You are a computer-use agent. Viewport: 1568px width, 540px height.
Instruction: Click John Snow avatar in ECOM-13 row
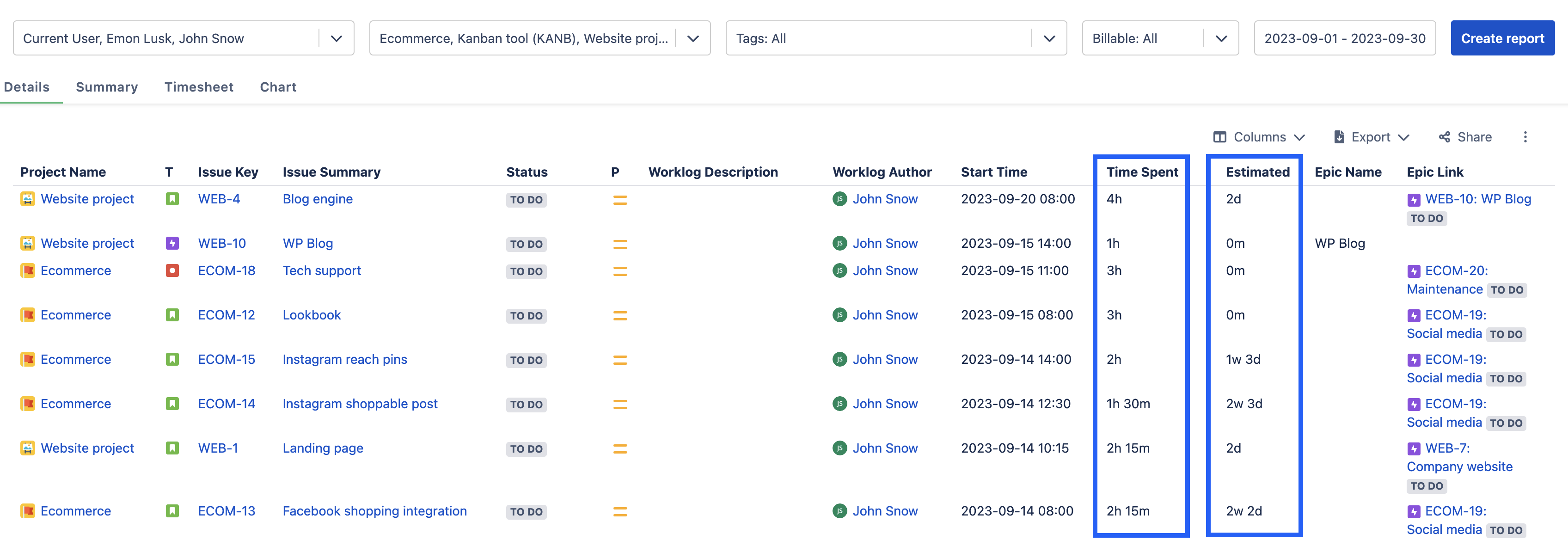click(839, 511)
